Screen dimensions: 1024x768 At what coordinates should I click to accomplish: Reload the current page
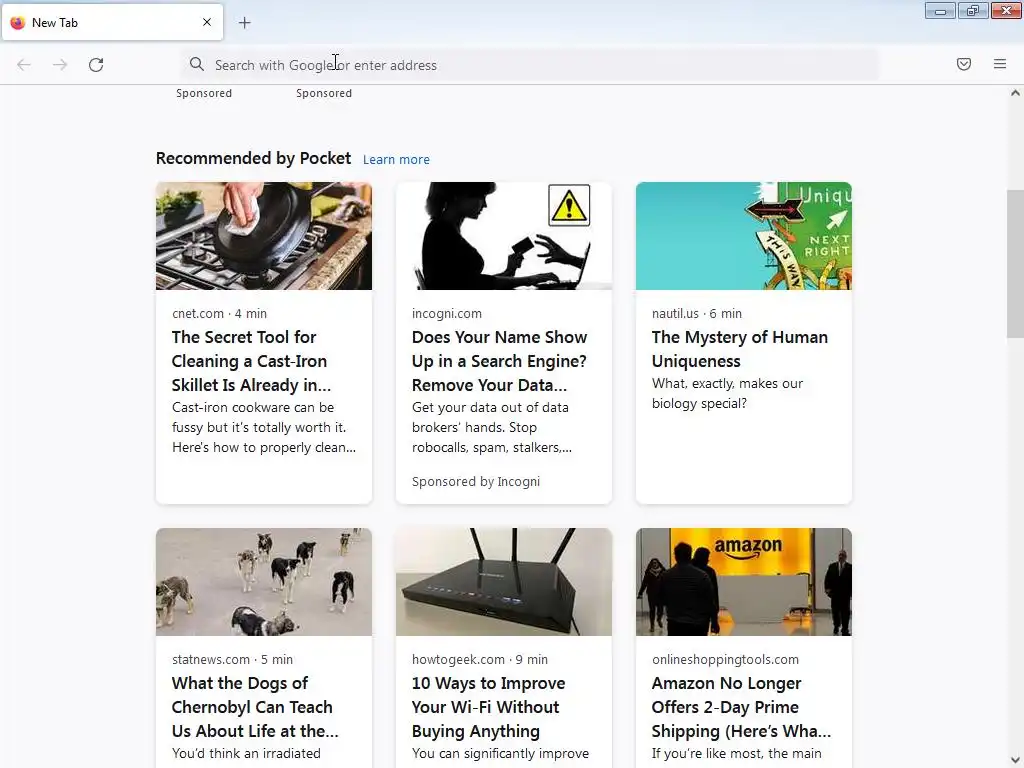click(x=96, y=65)
